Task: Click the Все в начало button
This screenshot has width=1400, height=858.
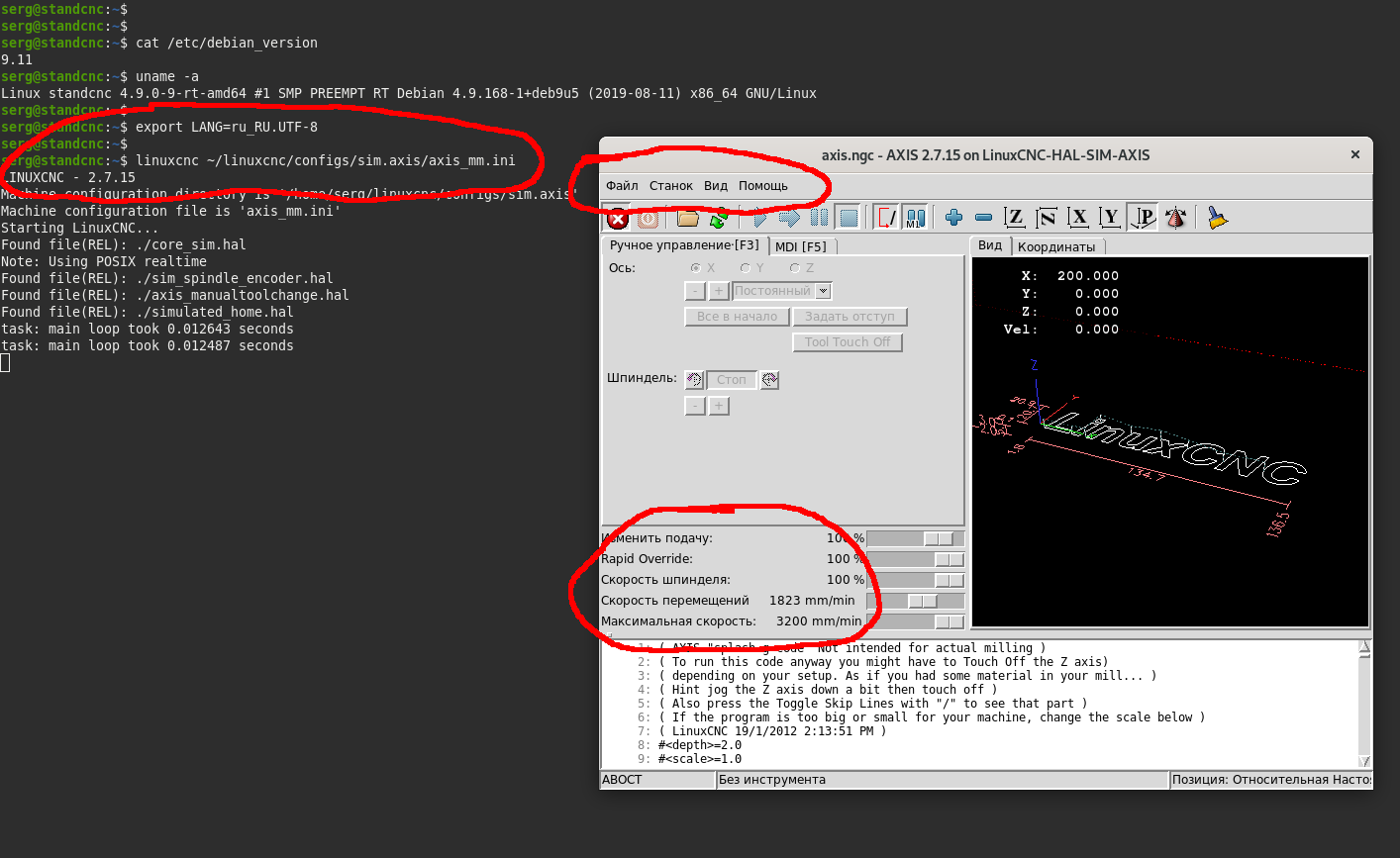Action: (738, 317)
